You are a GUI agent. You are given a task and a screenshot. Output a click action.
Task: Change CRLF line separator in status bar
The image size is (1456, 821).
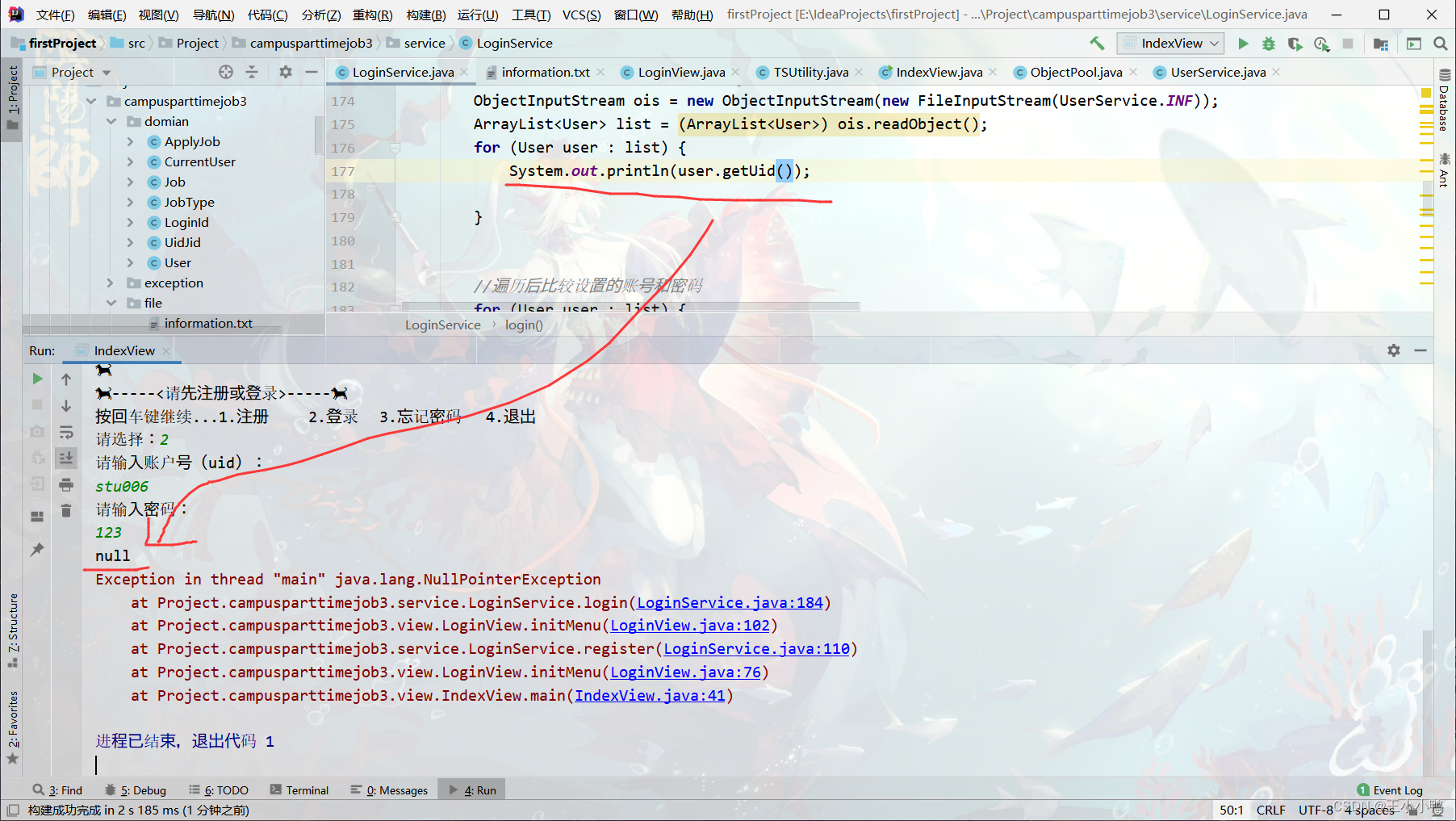(x=1270, y=810)
